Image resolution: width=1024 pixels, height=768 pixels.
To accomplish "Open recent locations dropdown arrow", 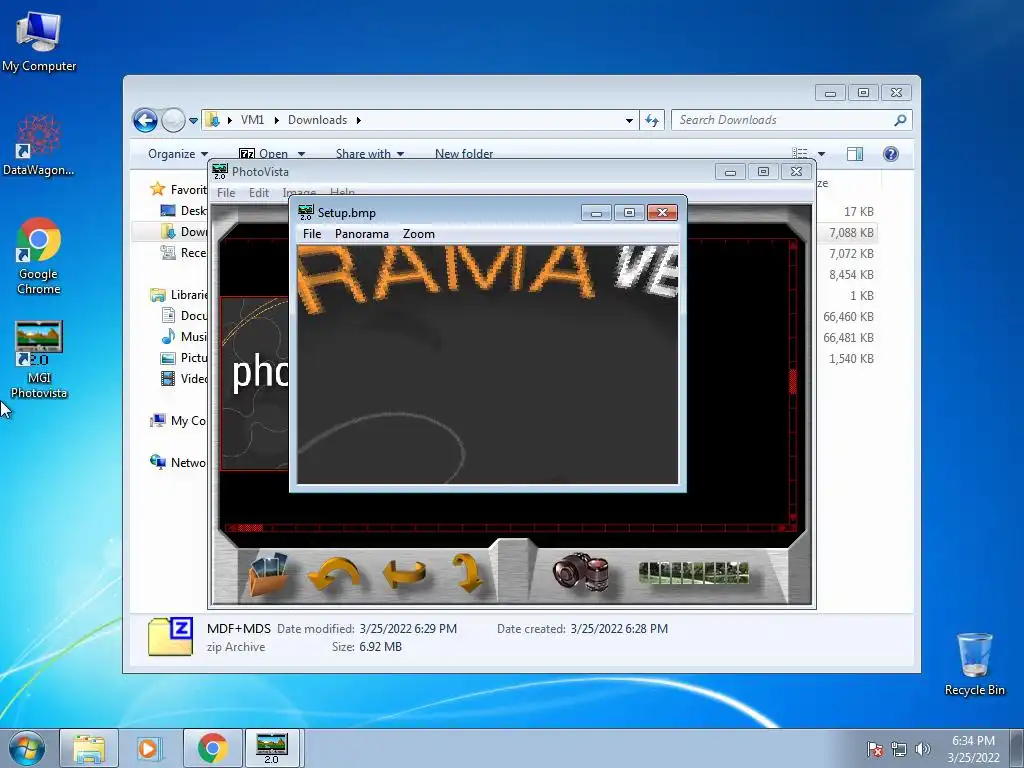I will (x=193, y=121).
